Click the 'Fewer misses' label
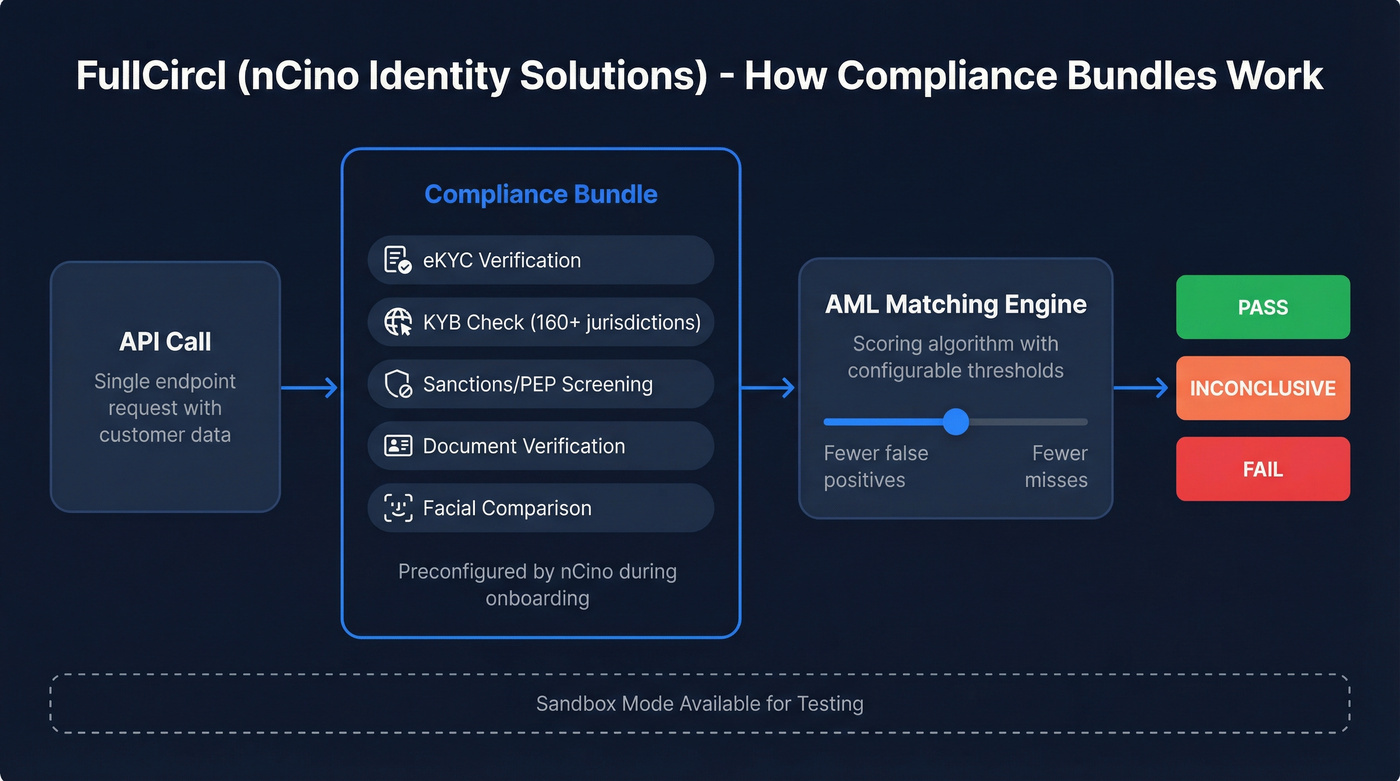1400x781 pixels. (x=1056, y=466)
